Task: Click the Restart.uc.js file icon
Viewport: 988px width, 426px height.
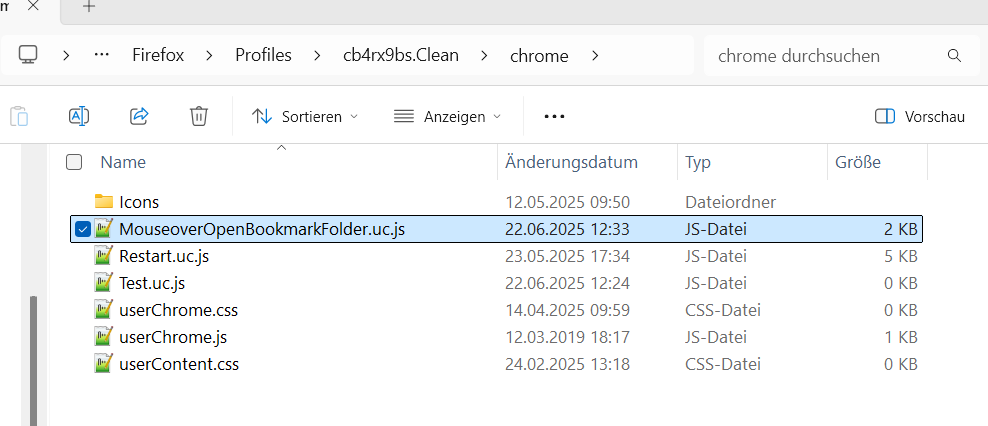Action: [x=102, y=256]
